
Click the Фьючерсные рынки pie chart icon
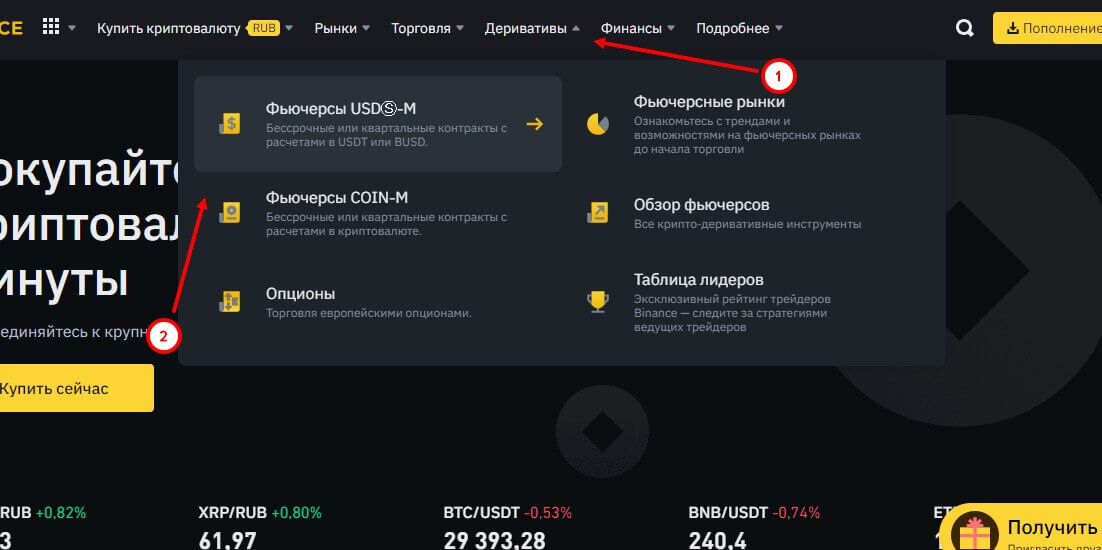coord(598,124)
